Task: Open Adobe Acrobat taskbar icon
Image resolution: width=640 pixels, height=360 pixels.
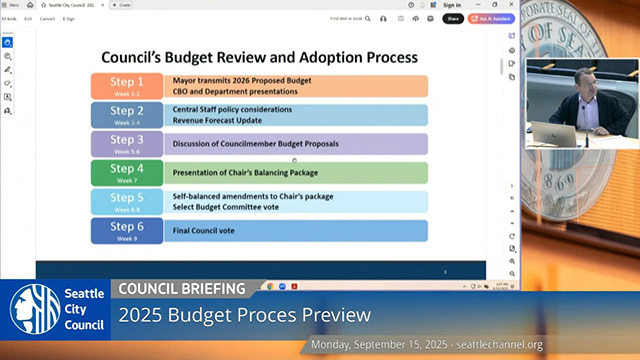Action: [x=294, y=287]
